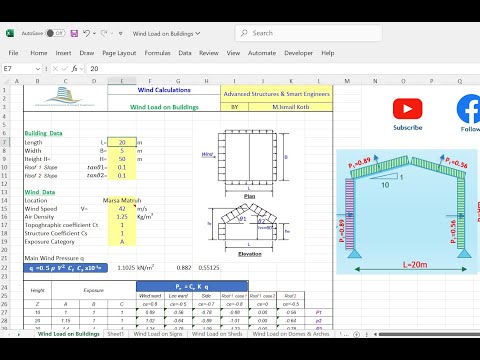Click the Wind Calculations title cell
This screenshot has height=360, width=480.
coord(164,90)
